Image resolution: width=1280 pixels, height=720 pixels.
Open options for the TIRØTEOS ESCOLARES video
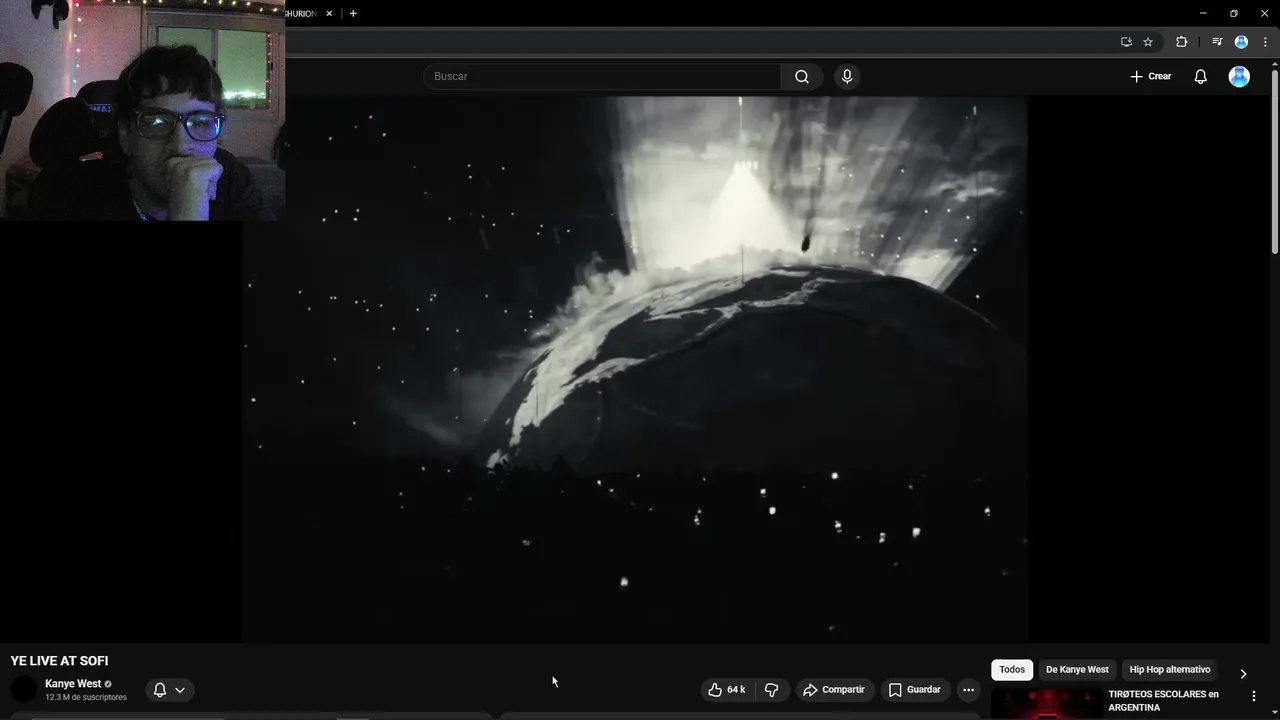1254,696
